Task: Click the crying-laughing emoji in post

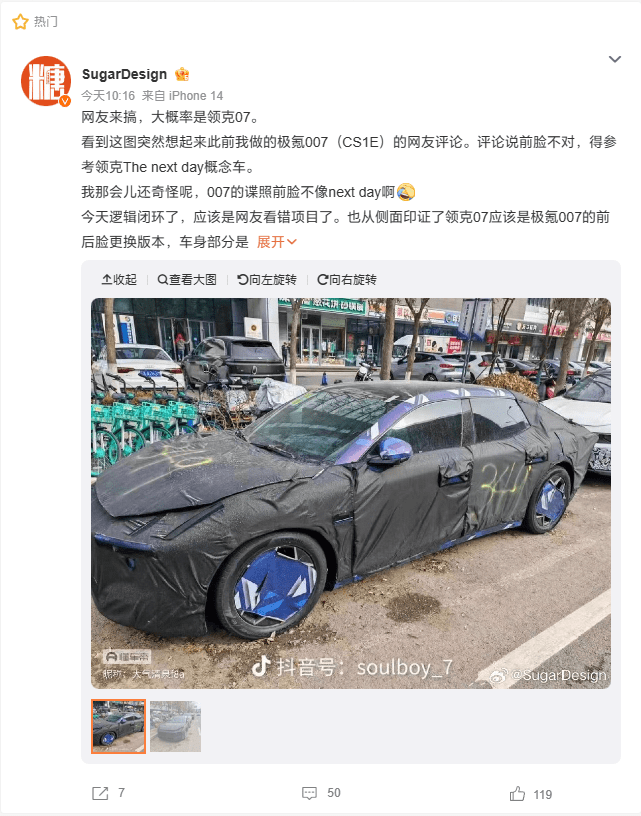Action: tap(406, 192)
